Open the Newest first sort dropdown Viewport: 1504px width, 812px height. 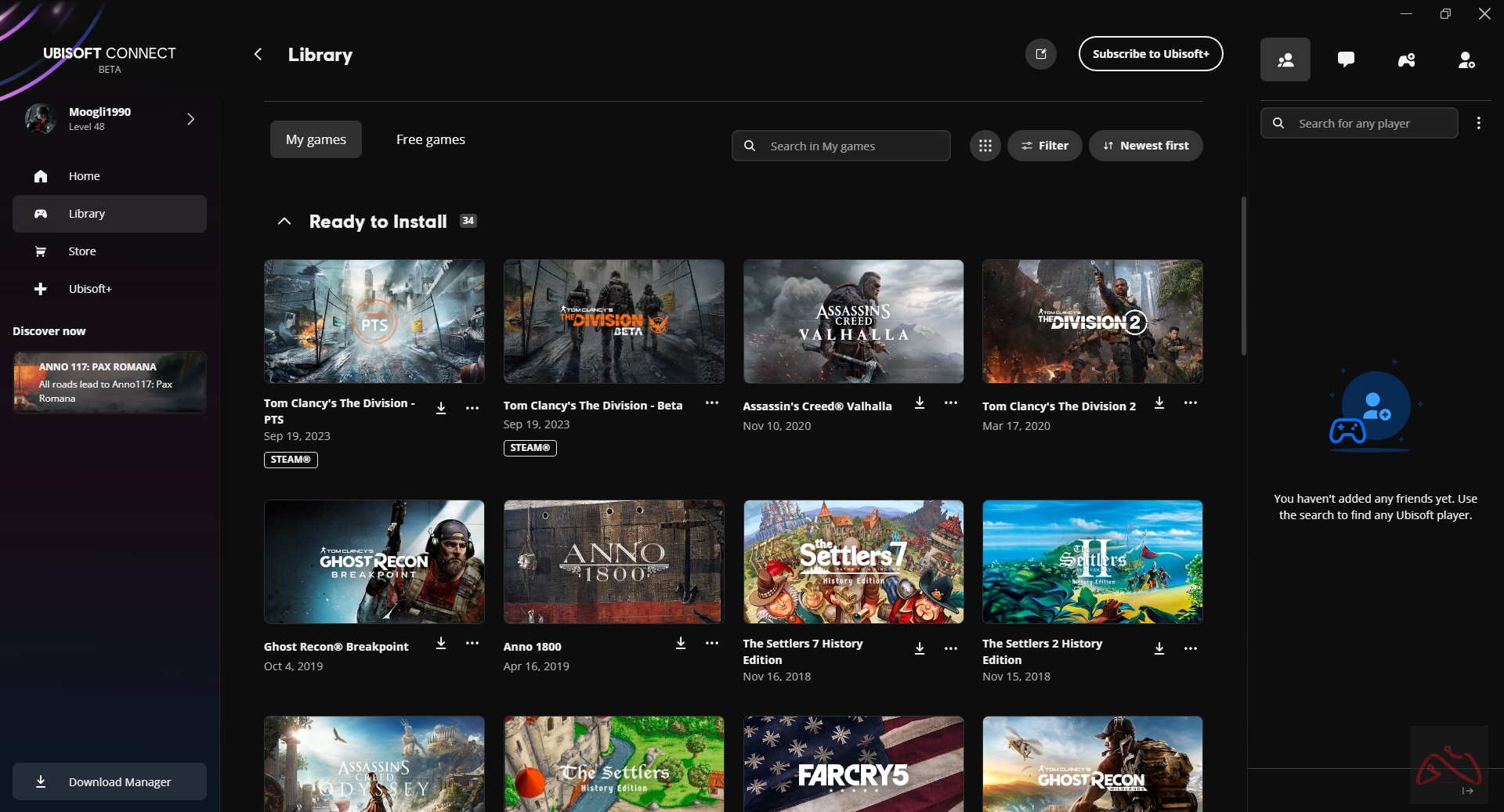(x=1145, y=146)
